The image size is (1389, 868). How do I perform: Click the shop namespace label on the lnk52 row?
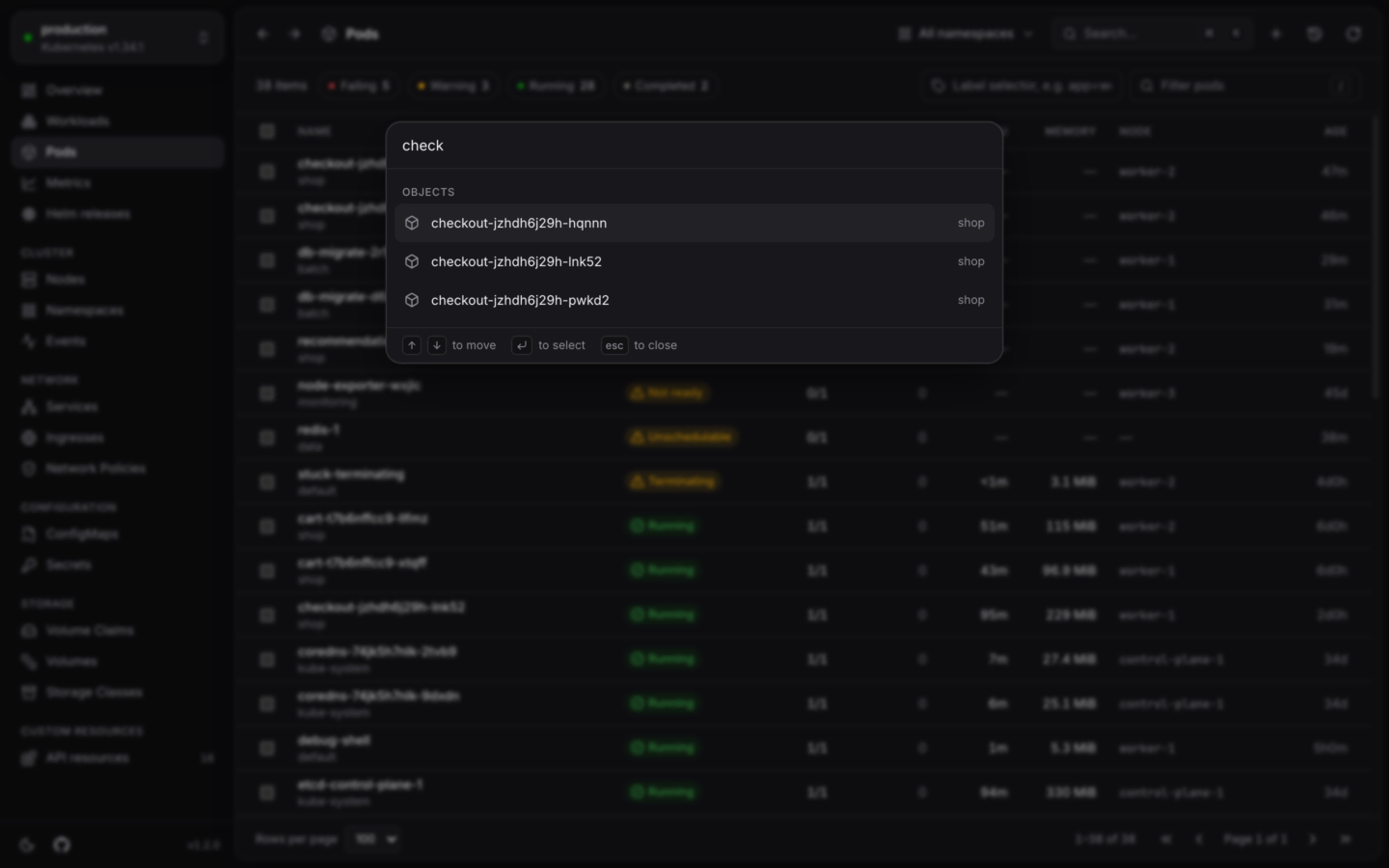tap(971, 261)
